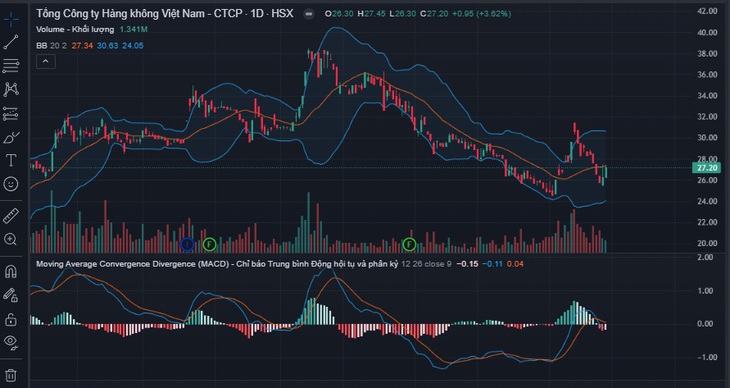Image resolution: width=730 pixels, height=388 pixels.
Task: Click the first green F event marker
Action: (210, 244)
